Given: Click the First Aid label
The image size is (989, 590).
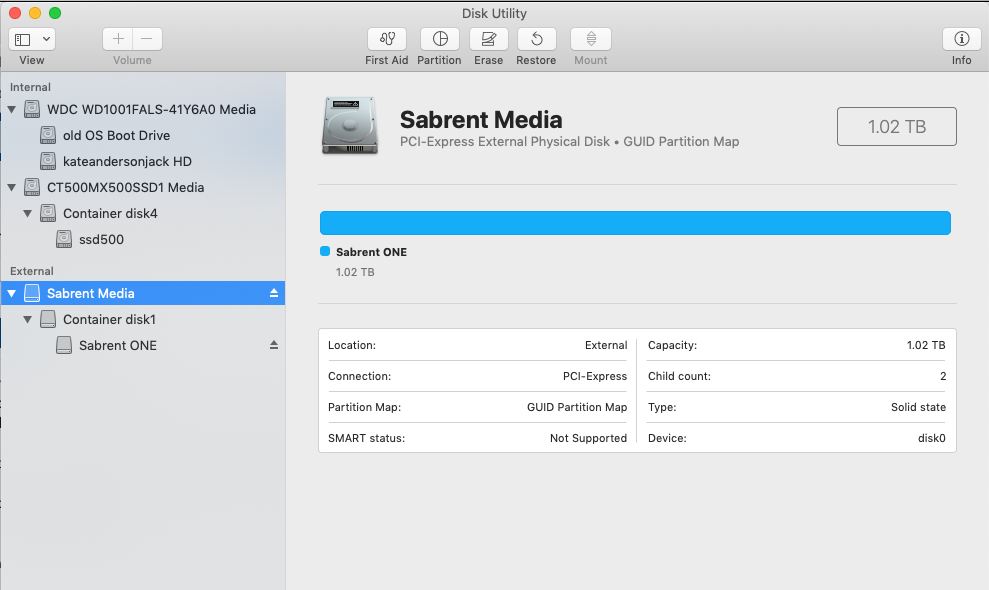Looking at the screenshot, I should [387, 60].
